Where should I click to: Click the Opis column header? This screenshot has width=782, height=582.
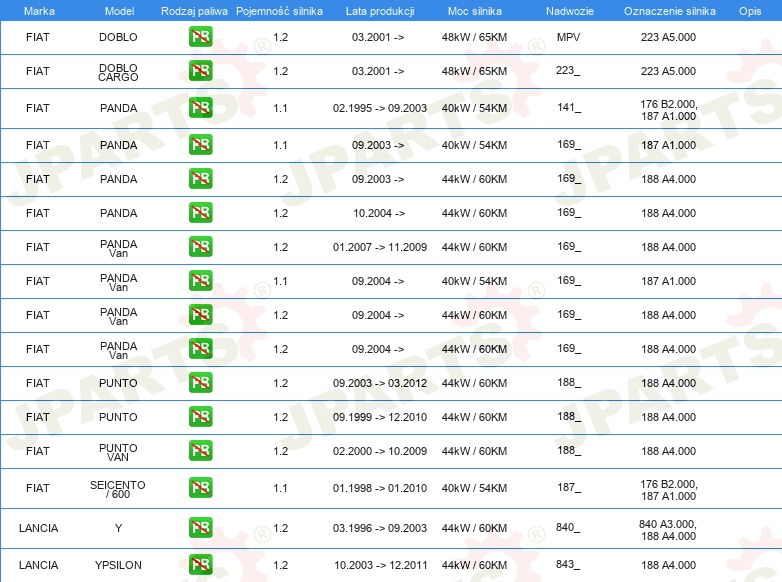(750, 11)
